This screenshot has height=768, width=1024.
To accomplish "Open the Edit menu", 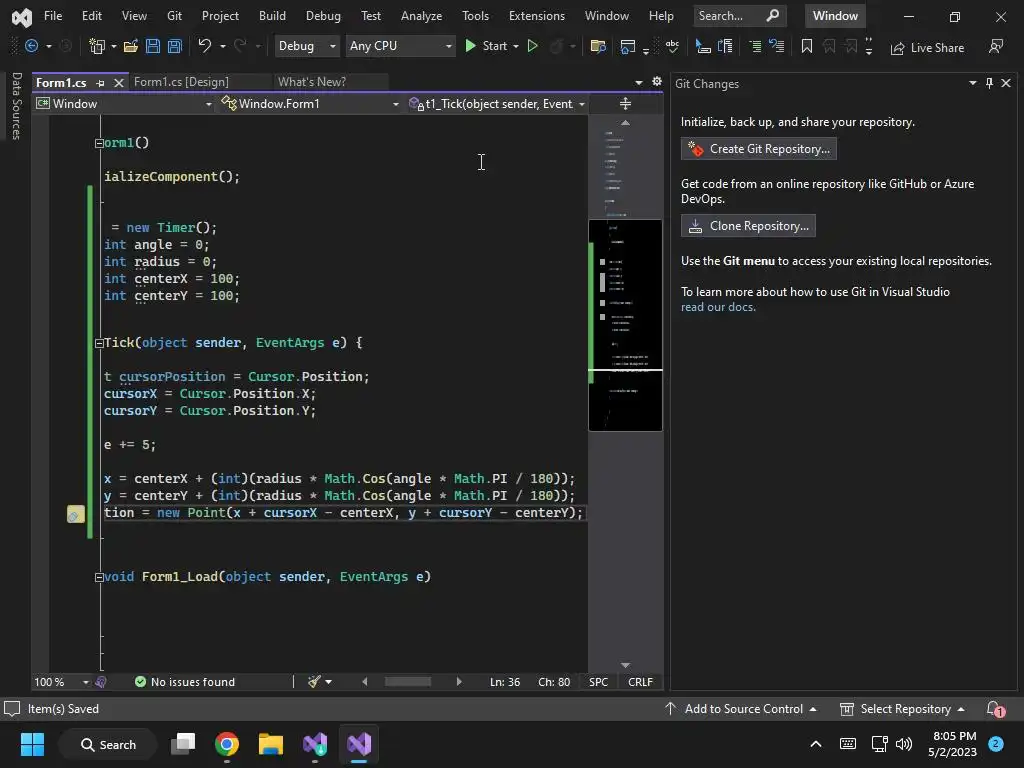I will pyautogui.click(x=91, y=16).
